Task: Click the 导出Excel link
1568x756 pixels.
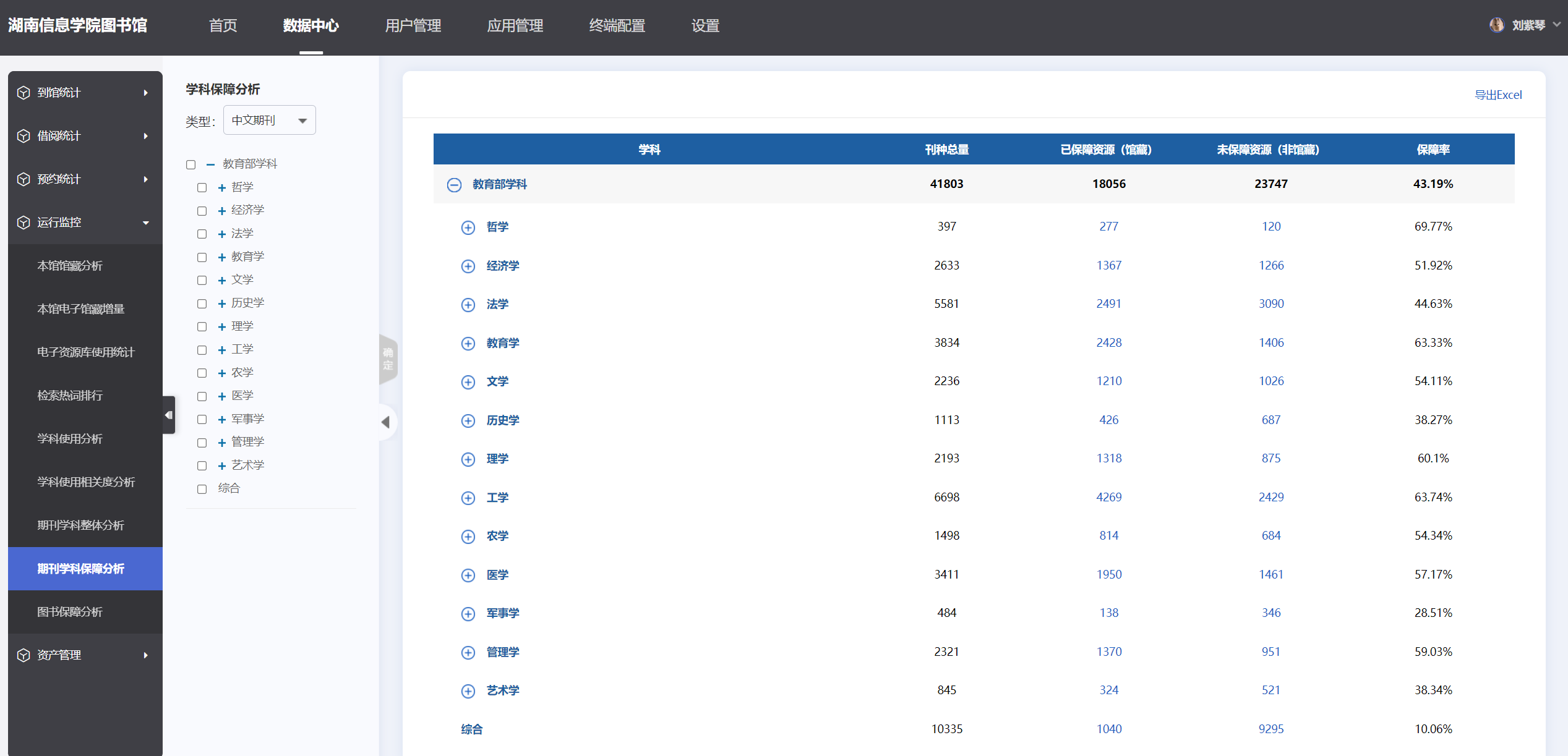Action: (x=1497, y=95)
